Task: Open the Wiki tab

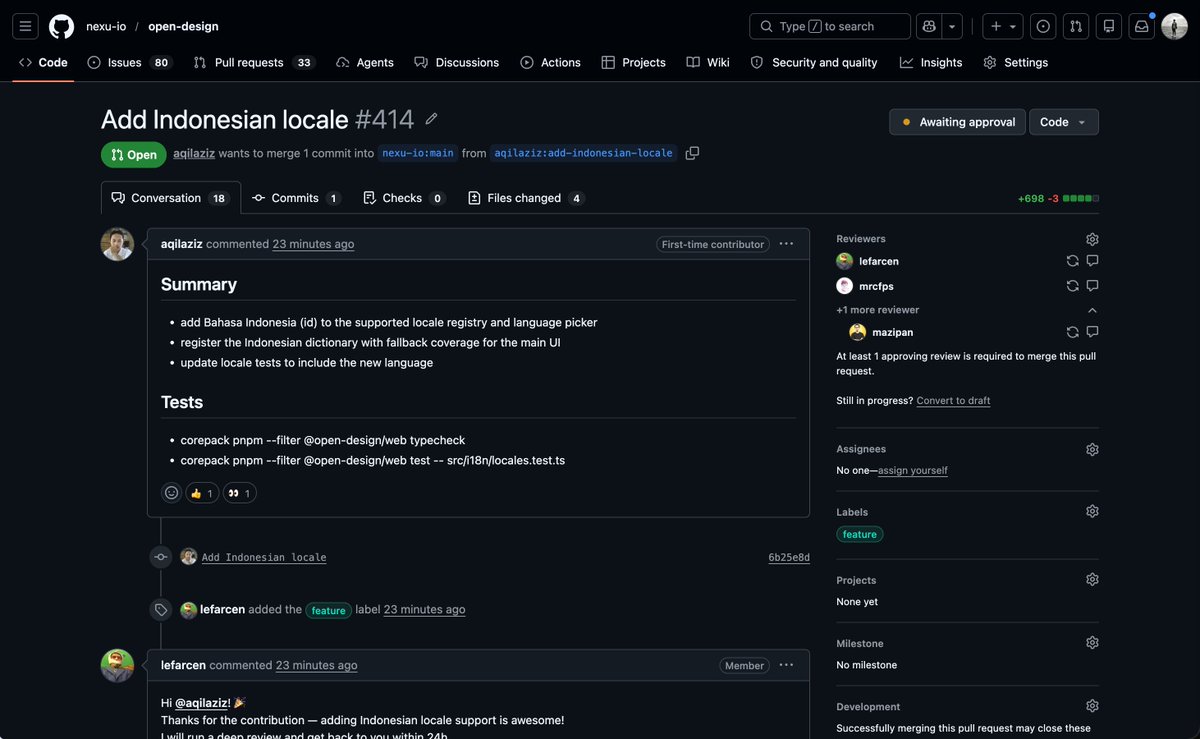Action: (x=708, y=62)
